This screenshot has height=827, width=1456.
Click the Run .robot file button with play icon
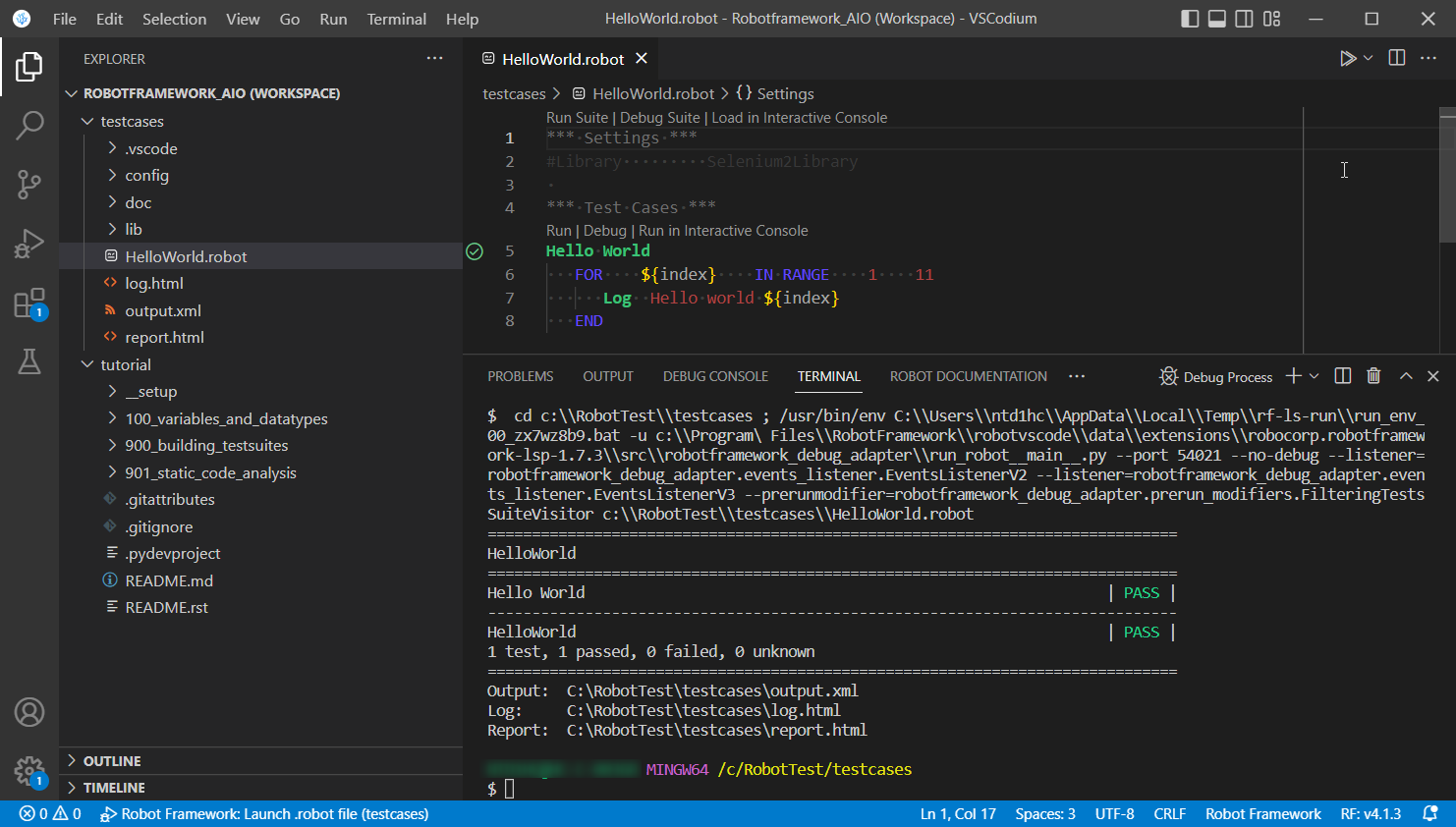click(x=1347, y=58)
